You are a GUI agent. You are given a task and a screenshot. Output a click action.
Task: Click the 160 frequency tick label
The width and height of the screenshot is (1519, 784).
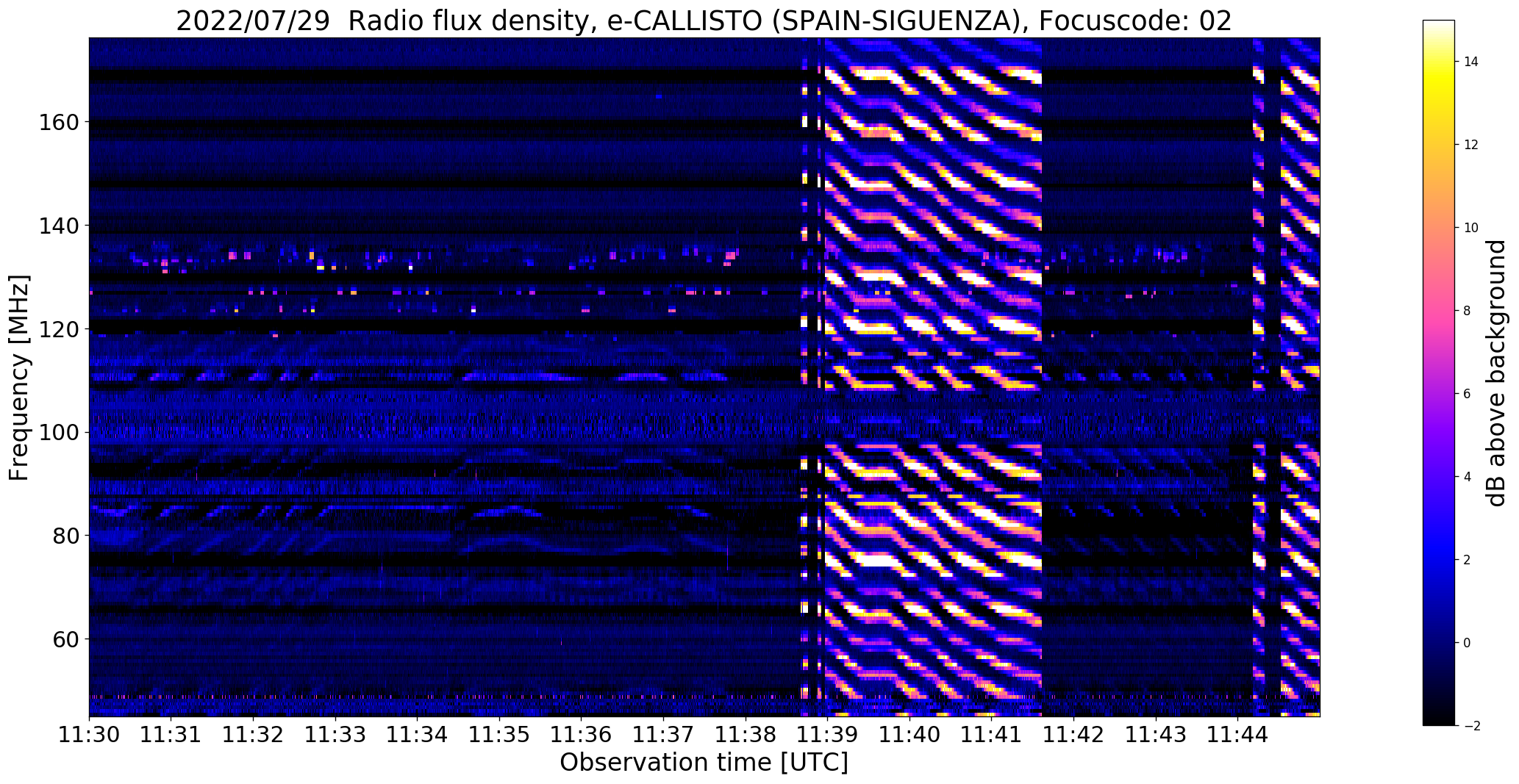[x=57, y=122]
